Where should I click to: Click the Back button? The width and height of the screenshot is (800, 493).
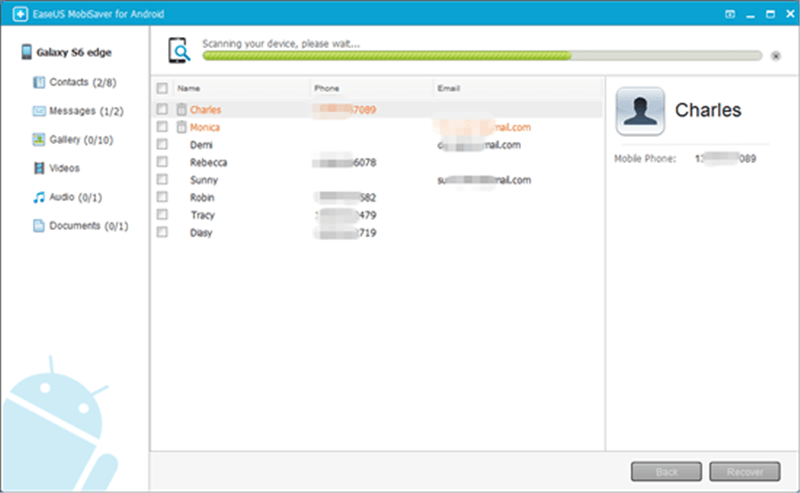pyautogui.click(x=666, y=472)
